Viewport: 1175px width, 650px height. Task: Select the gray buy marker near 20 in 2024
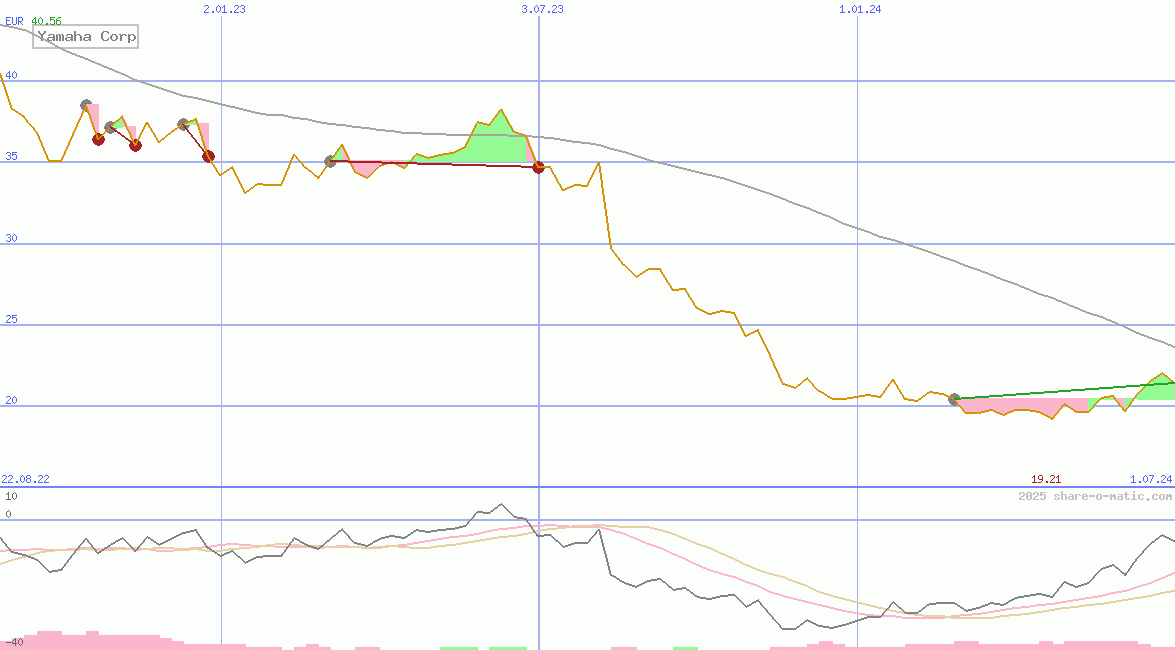pos(954,400)
